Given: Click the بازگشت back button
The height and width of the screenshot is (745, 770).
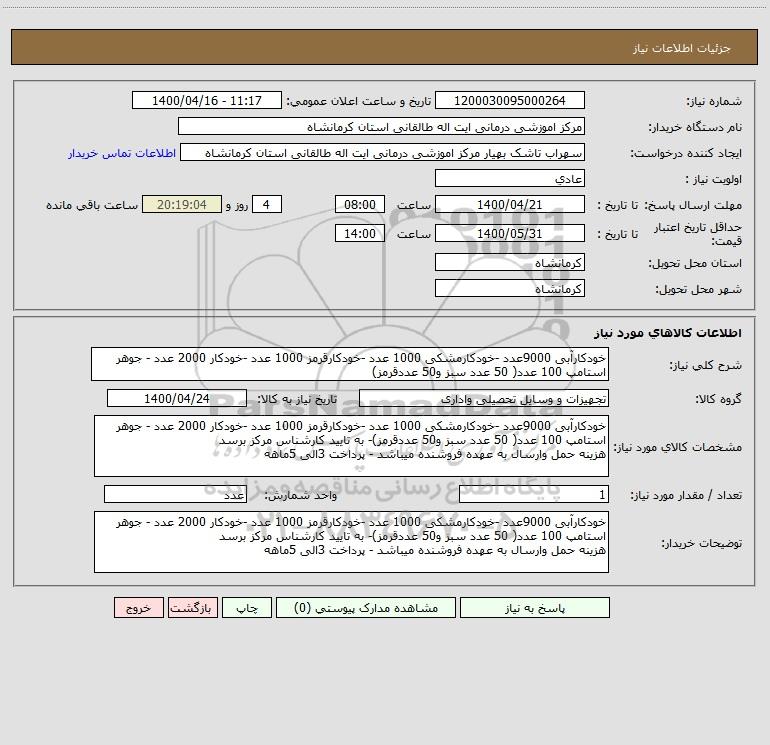Looking at the screenshot, I should [192, 608].
